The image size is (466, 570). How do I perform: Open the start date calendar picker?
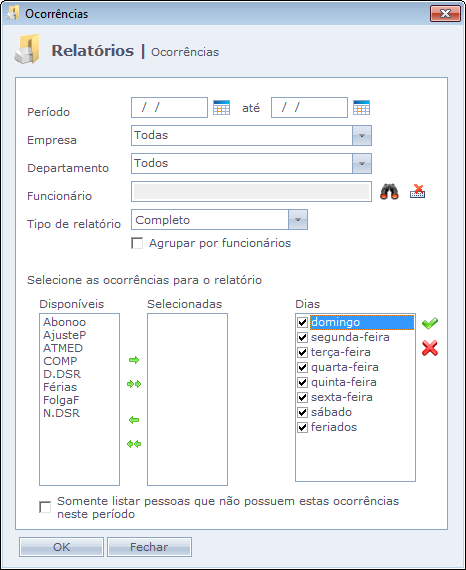221,108
